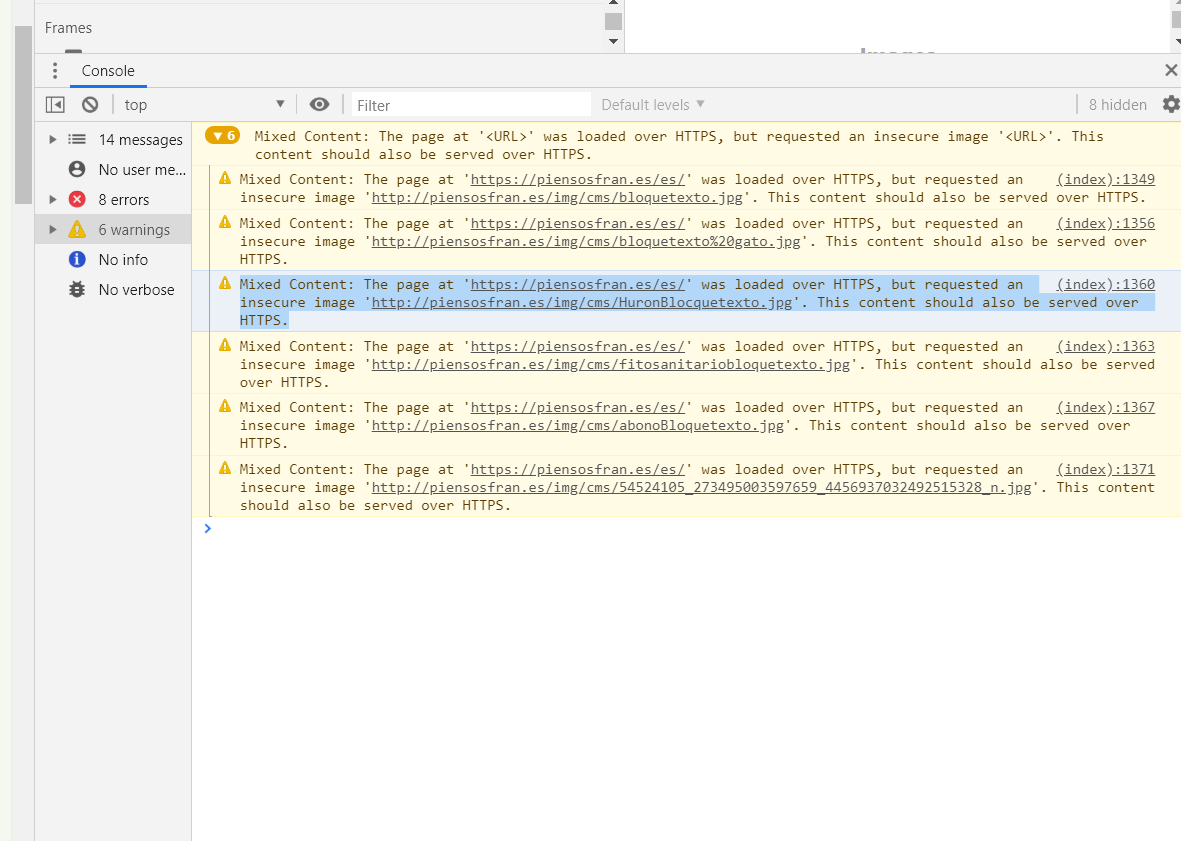Open source link (index):1367
Image resolution: width=1181 pixels, height=841 pixels.
1105,407
